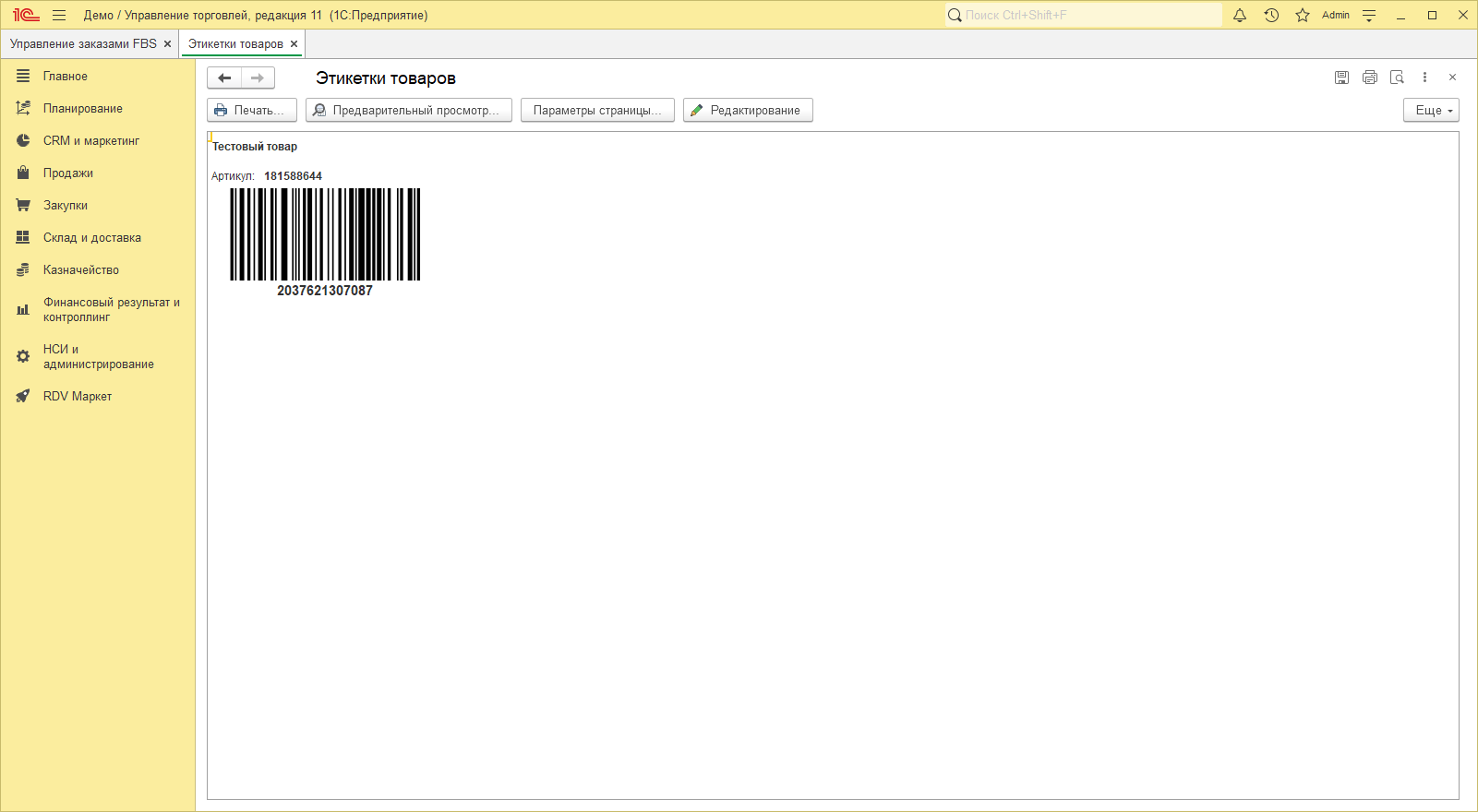This screenshot has height=812, width=1478.
Task: Save the document with the diskette icon
Action: tap(1341, 78)
